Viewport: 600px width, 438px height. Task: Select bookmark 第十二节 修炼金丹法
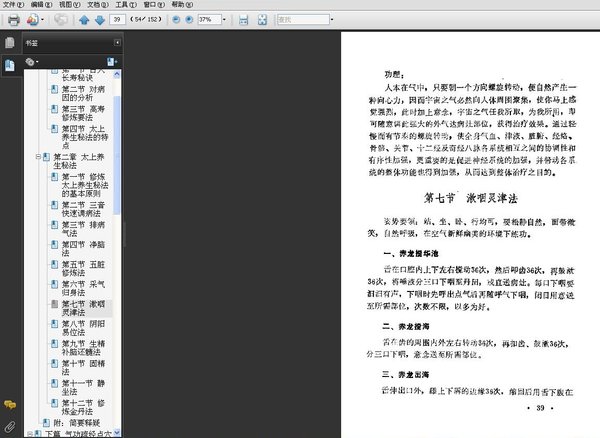[83, 407]
